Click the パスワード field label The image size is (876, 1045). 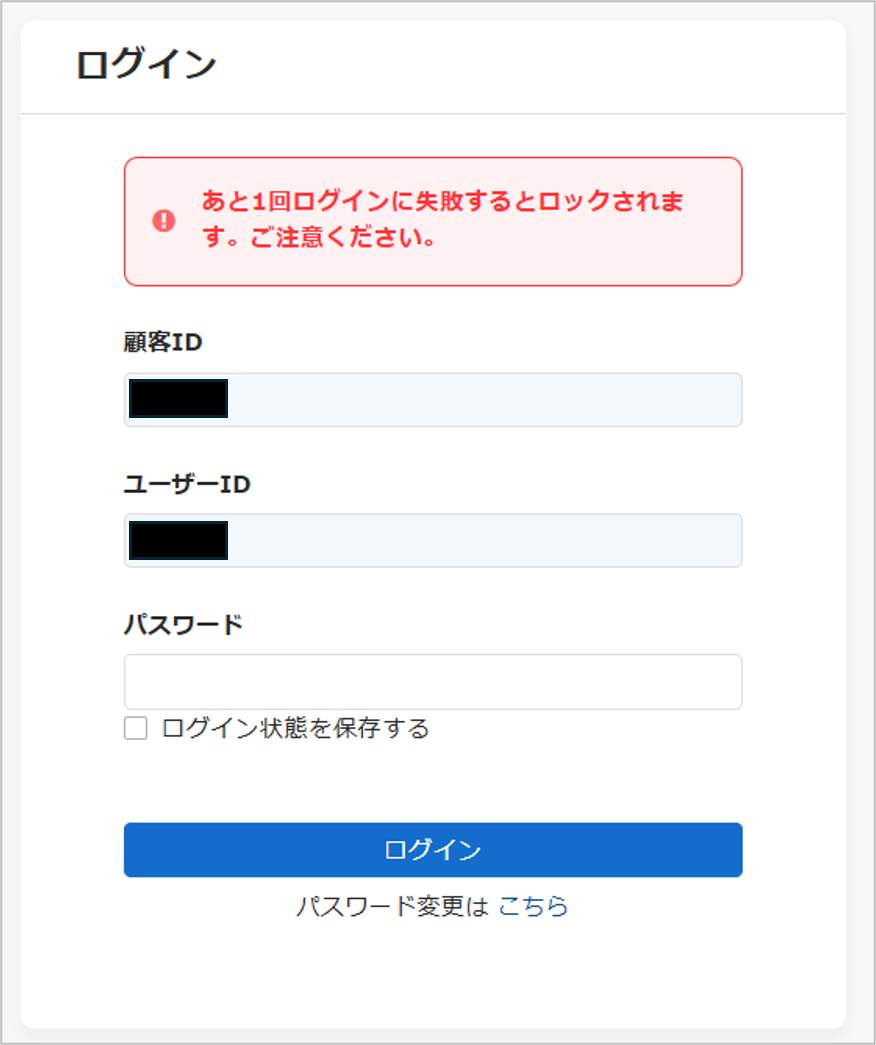183,625
